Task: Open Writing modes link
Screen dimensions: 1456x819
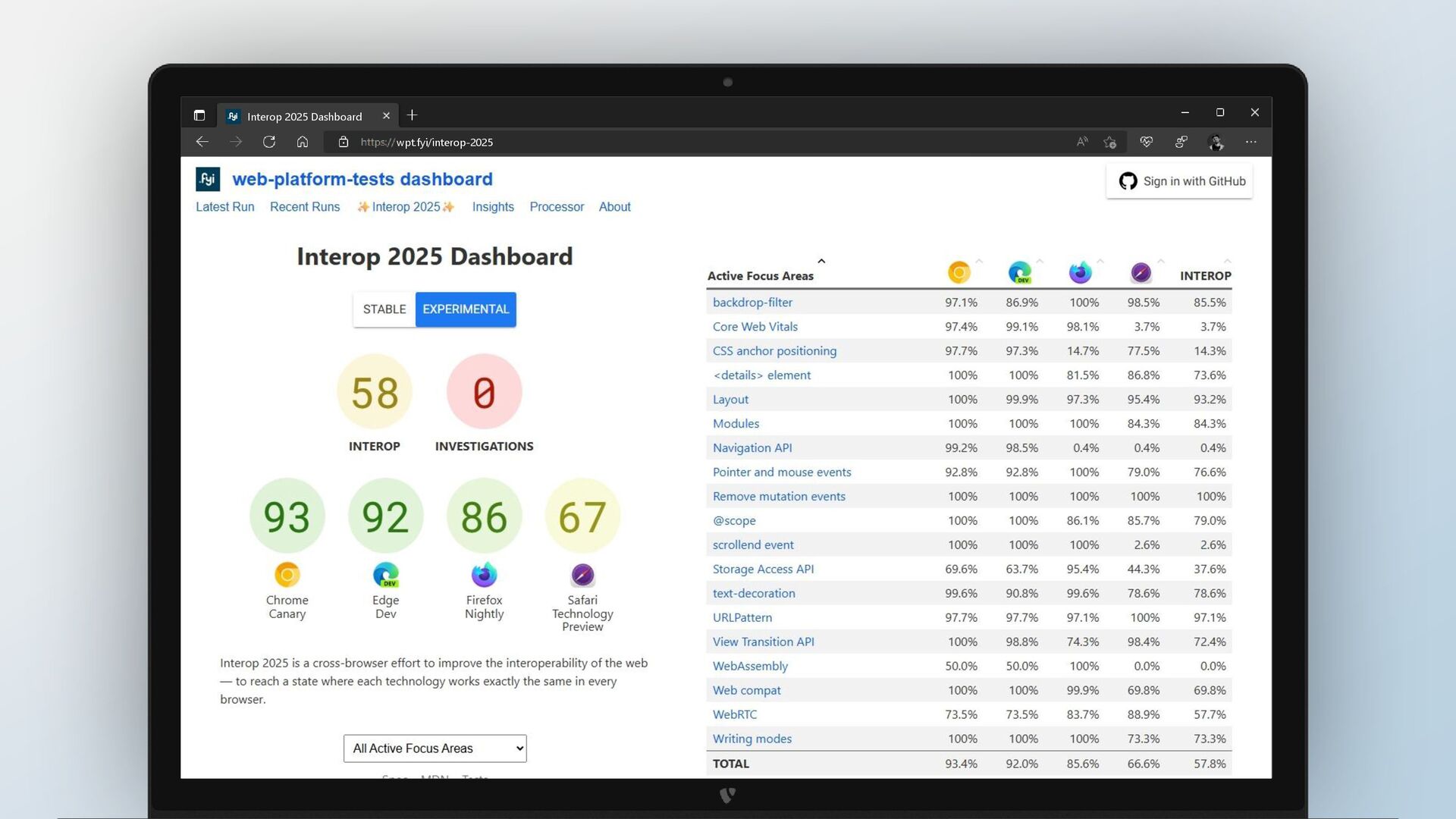Action: (752, 739)
